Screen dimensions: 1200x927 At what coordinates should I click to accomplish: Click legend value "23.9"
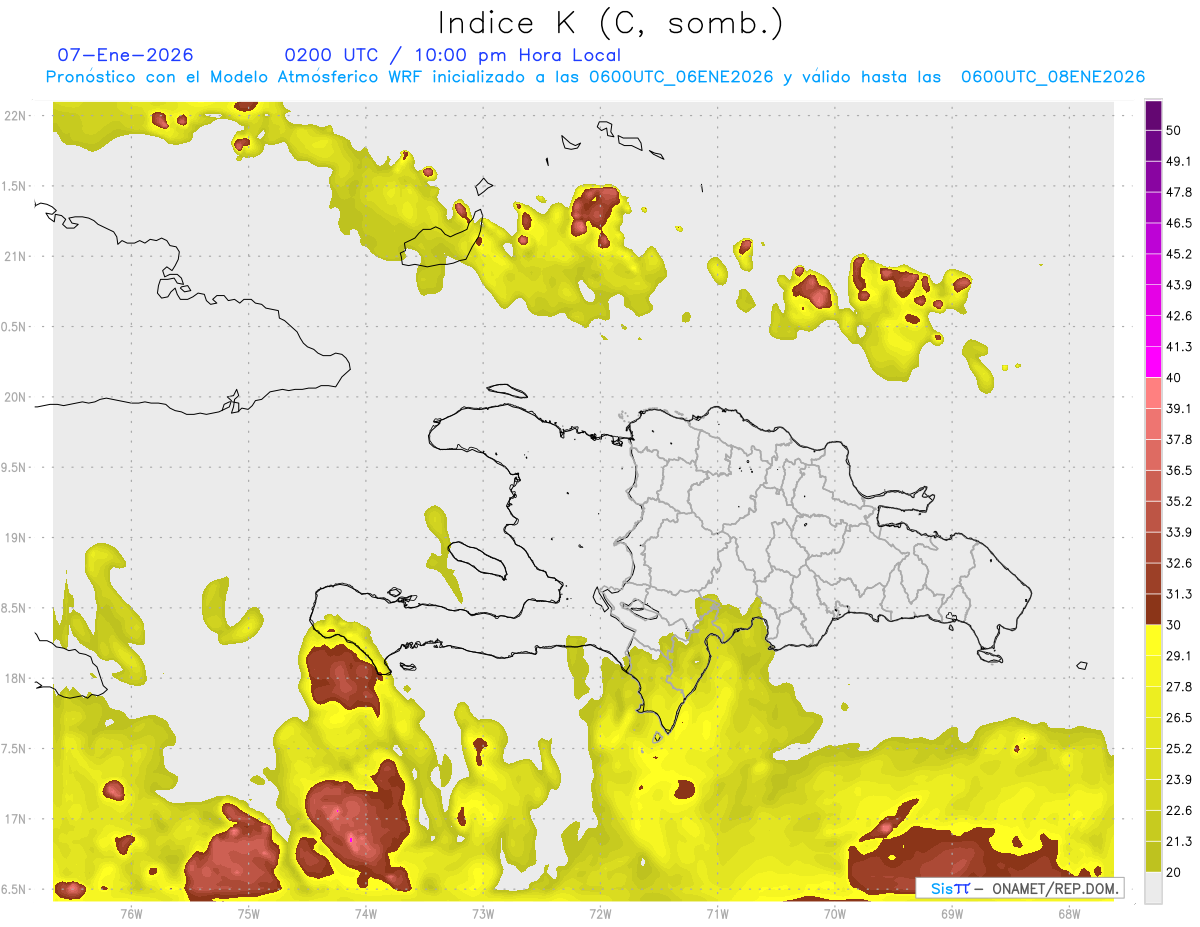tap(1179, 779)
